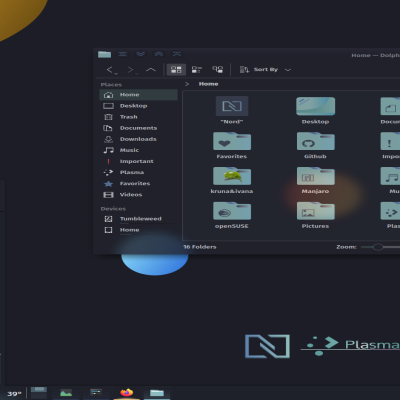Open Videos in Places sidebar

pos(138,194)
